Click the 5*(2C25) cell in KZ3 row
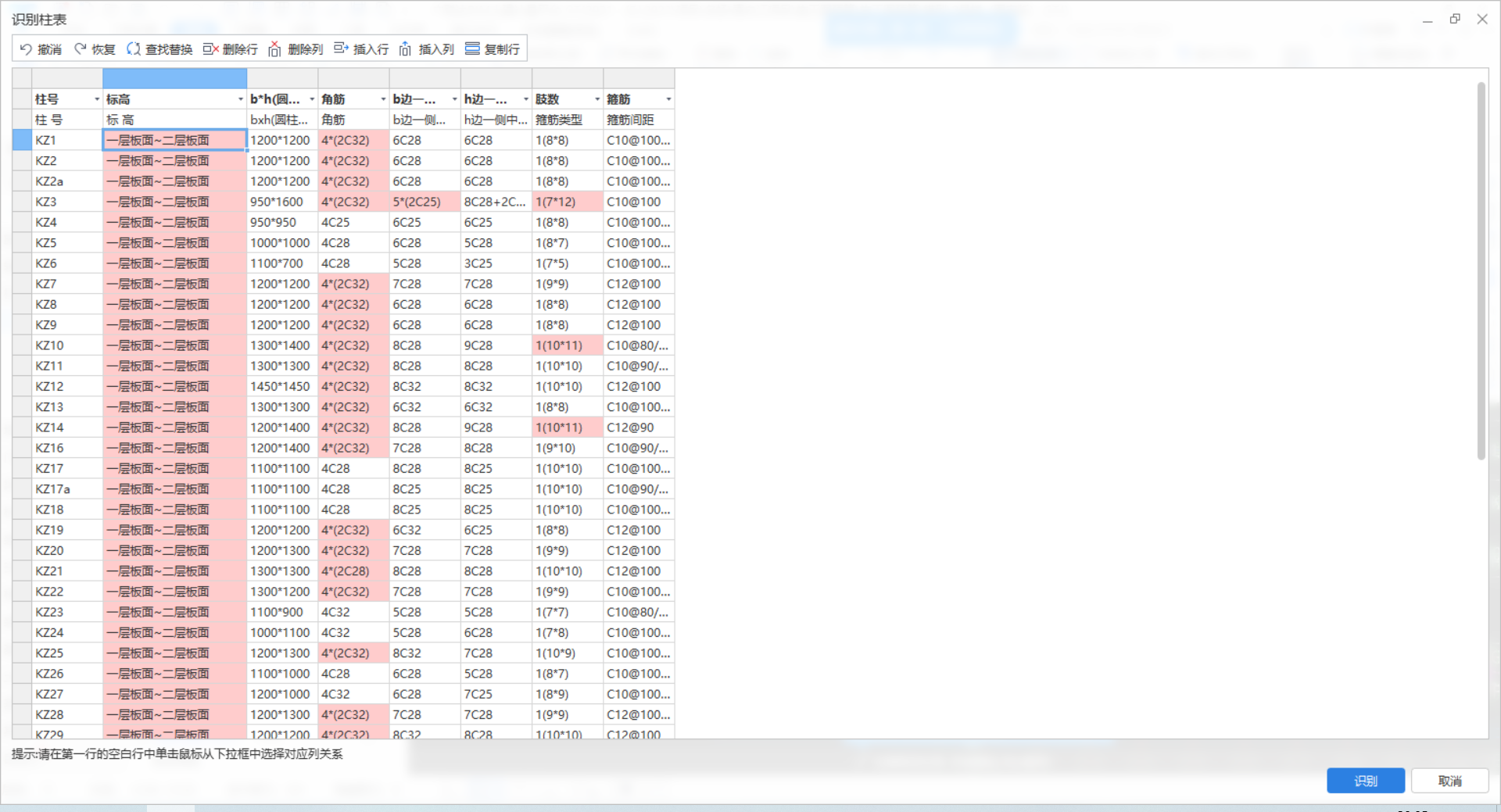The image size is (1501, 812). (x=425, y=202)
